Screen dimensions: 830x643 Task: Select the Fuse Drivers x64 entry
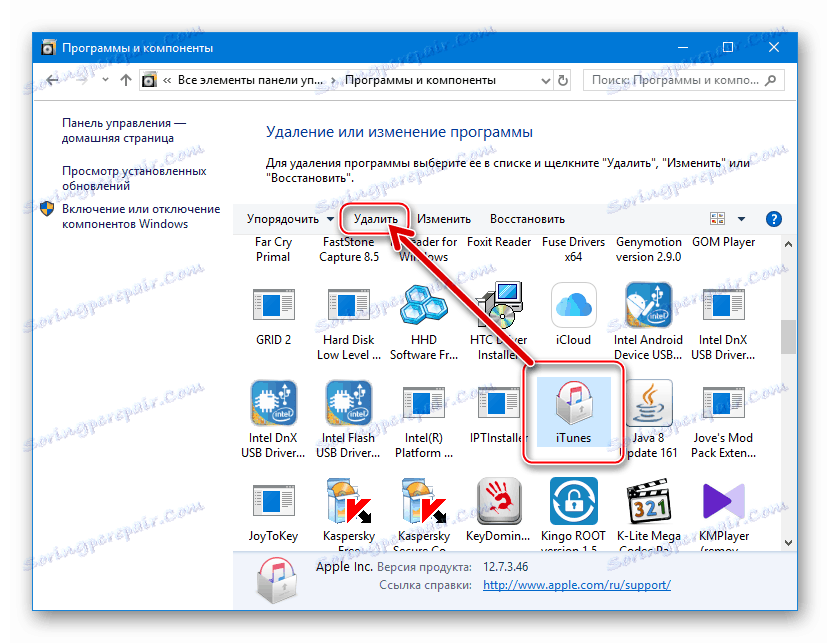tap(573, 249)
